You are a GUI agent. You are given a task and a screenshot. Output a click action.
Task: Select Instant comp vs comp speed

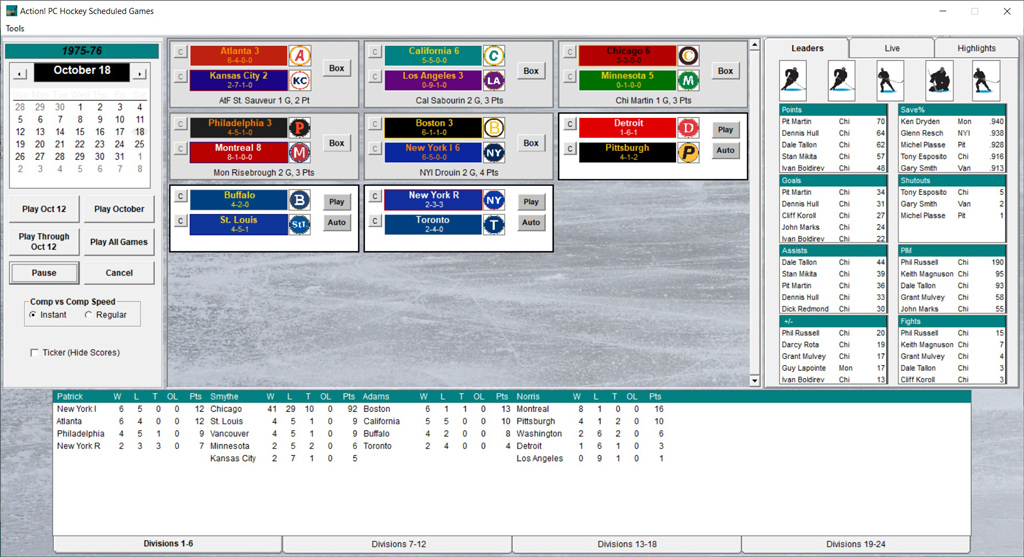[x=33, y=315]
